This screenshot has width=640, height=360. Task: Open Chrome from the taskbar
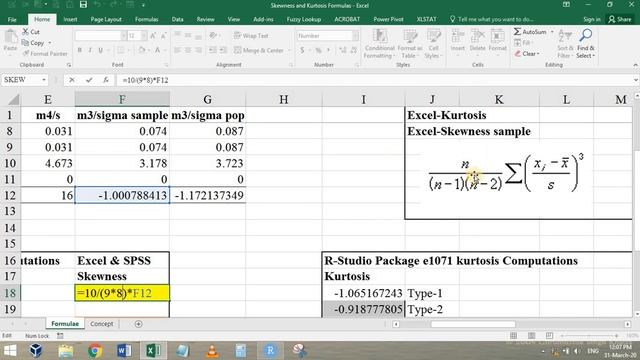click(95, 351)
